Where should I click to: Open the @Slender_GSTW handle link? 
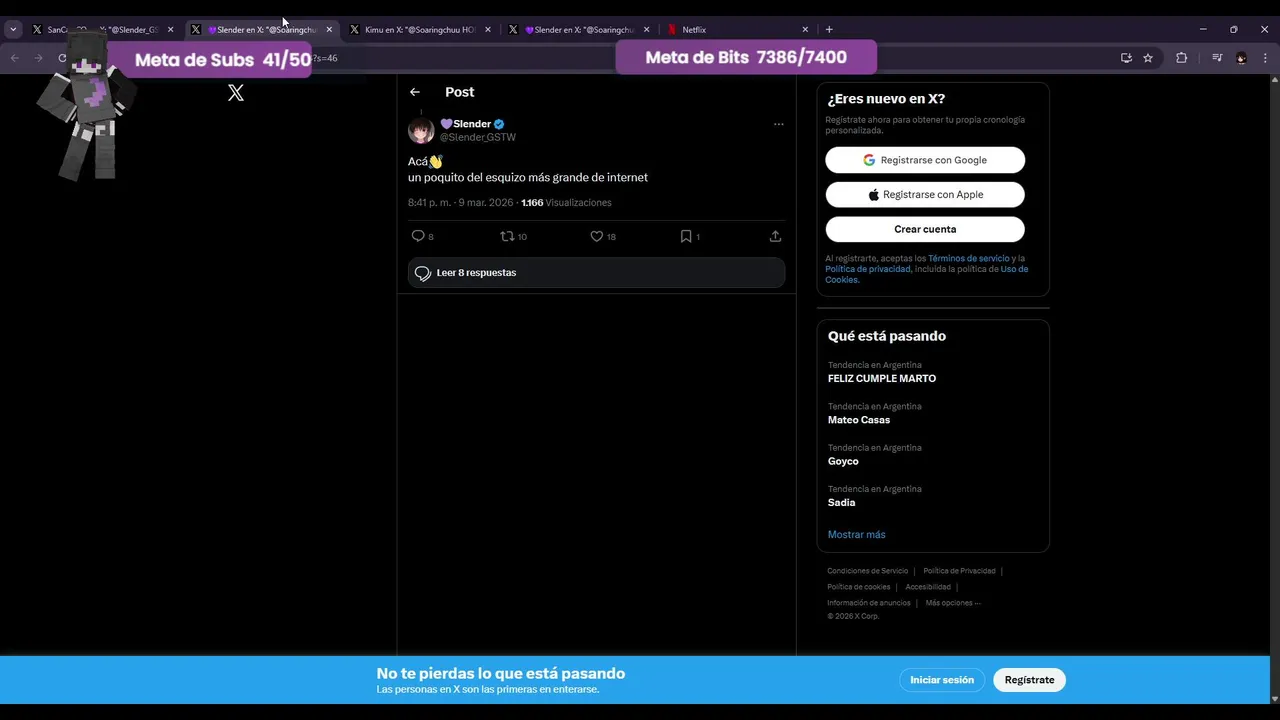click(478, 137)
